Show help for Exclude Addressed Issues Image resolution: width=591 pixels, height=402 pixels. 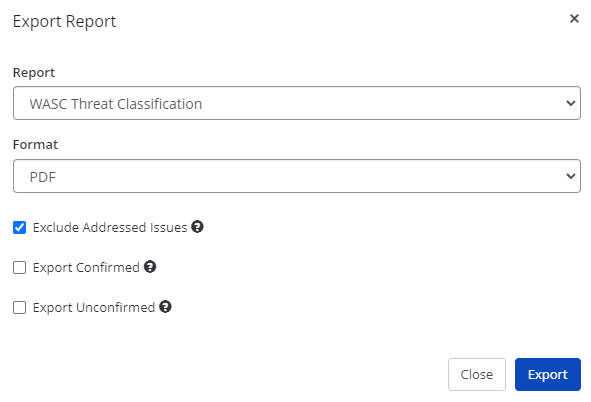tap(197, 227)
